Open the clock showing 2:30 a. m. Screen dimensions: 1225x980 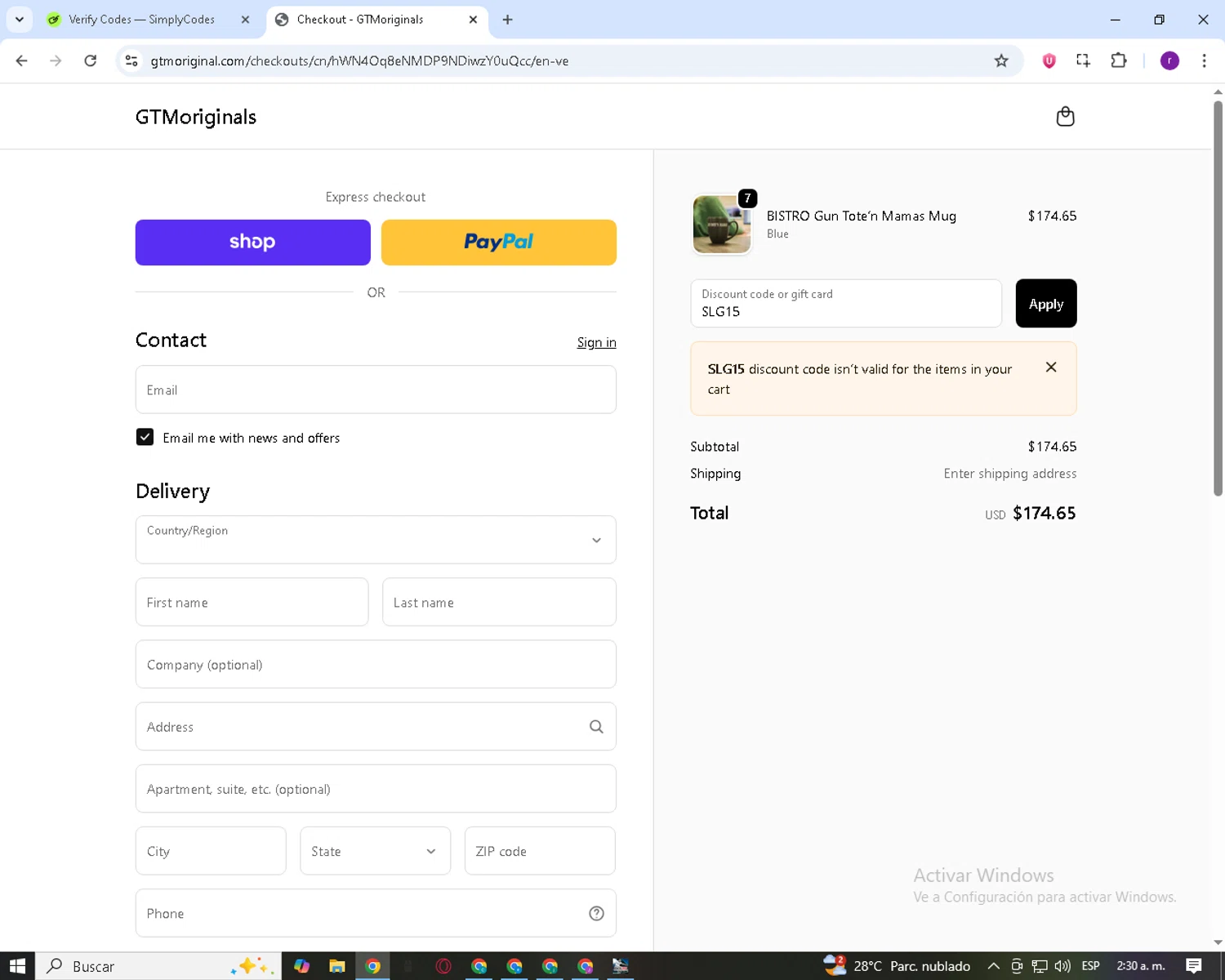point(1141,966)
